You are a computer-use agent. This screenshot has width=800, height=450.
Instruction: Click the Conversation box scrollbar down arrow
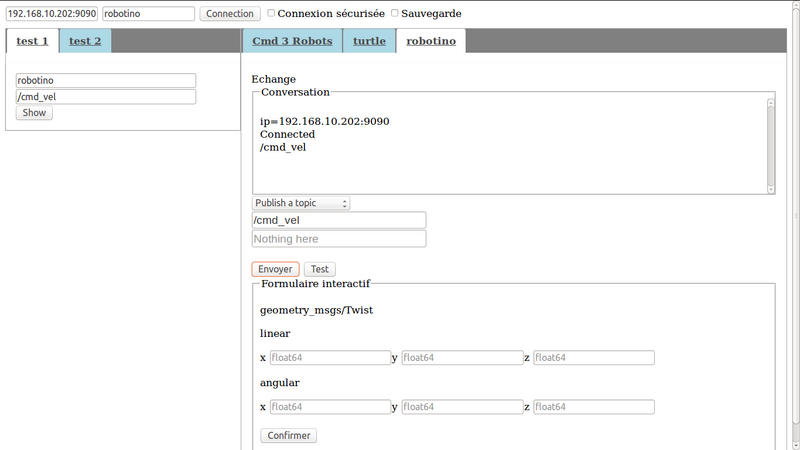click(770, 188)
